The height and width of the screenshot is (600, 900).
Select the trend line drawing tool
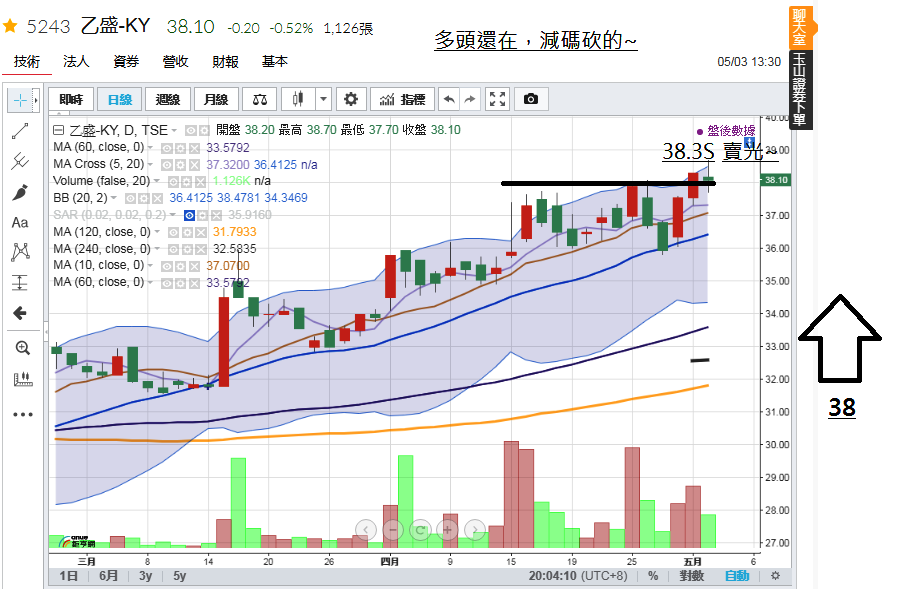coord(20,131)
